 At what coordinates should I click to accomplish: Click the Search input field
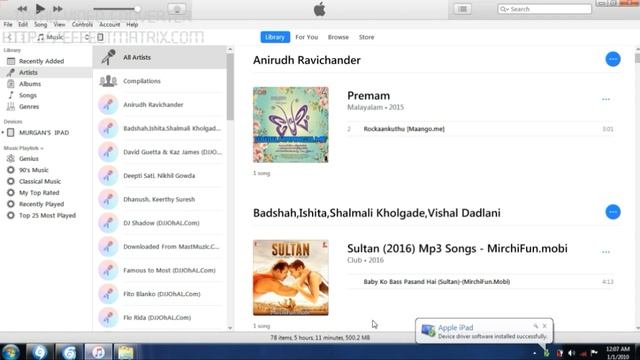[544, 9]
